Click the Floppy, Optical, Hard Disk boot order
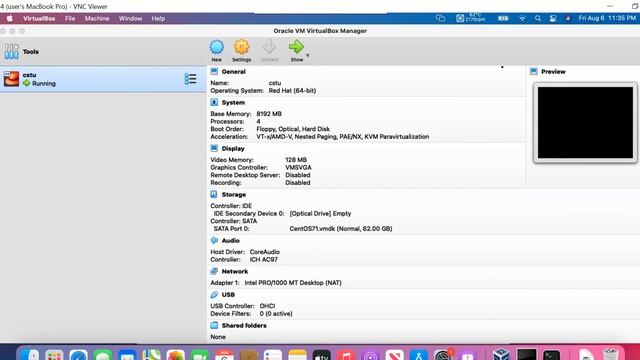This screenshot has height=360, width=640. (x=293, y=129)
